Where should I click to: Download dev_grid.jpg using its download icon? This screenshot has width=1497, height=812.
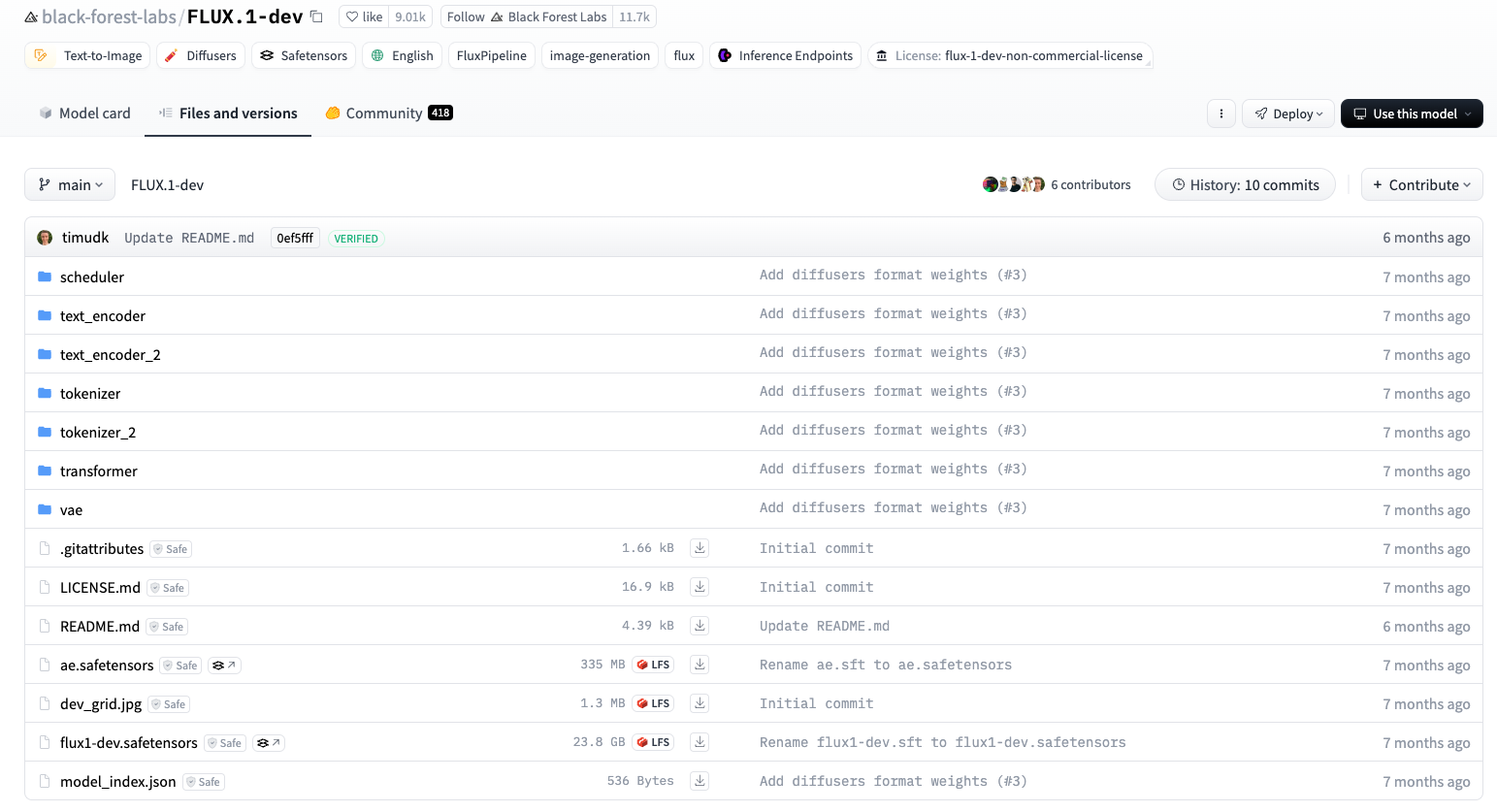click(x=699, y=703)
